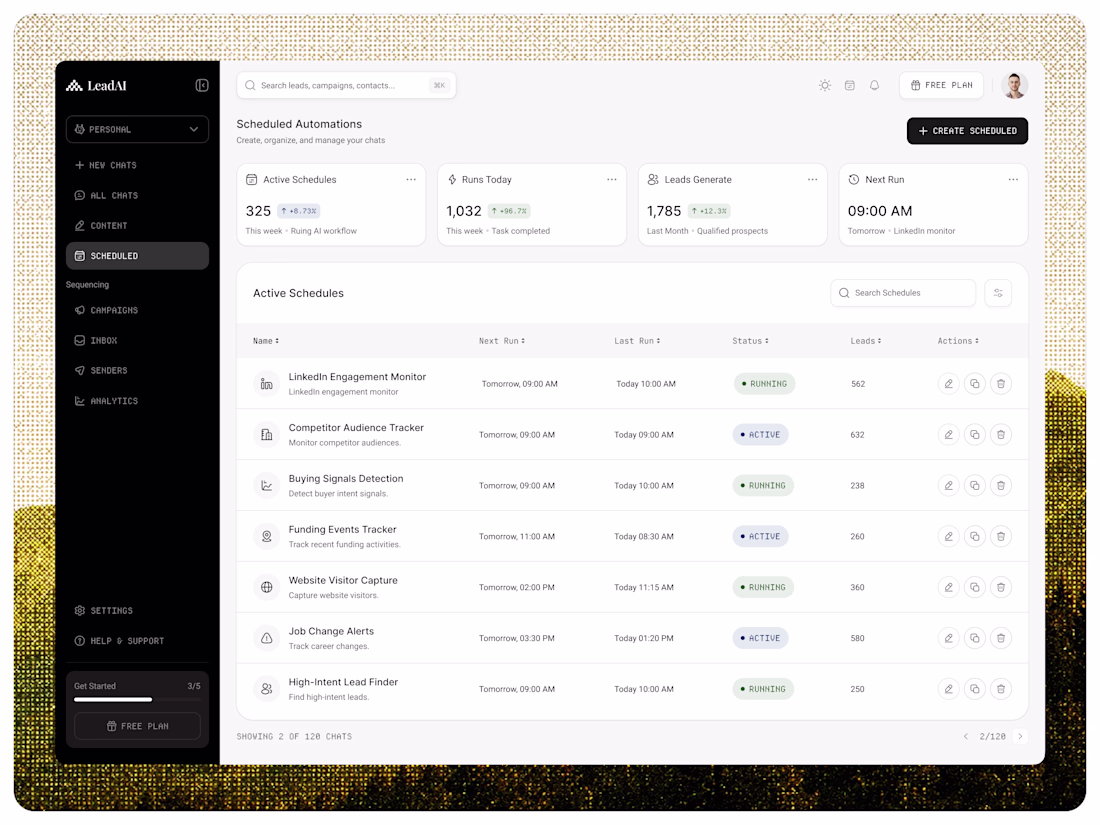Click the Get Started progress bar

[138, 699]
